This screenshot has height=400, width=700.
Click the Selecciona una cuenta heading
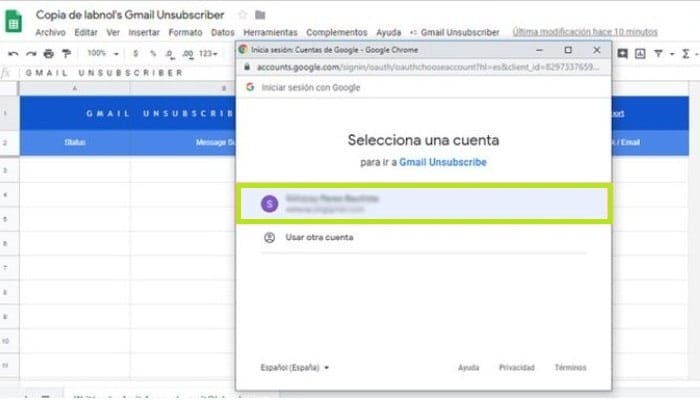423,140
